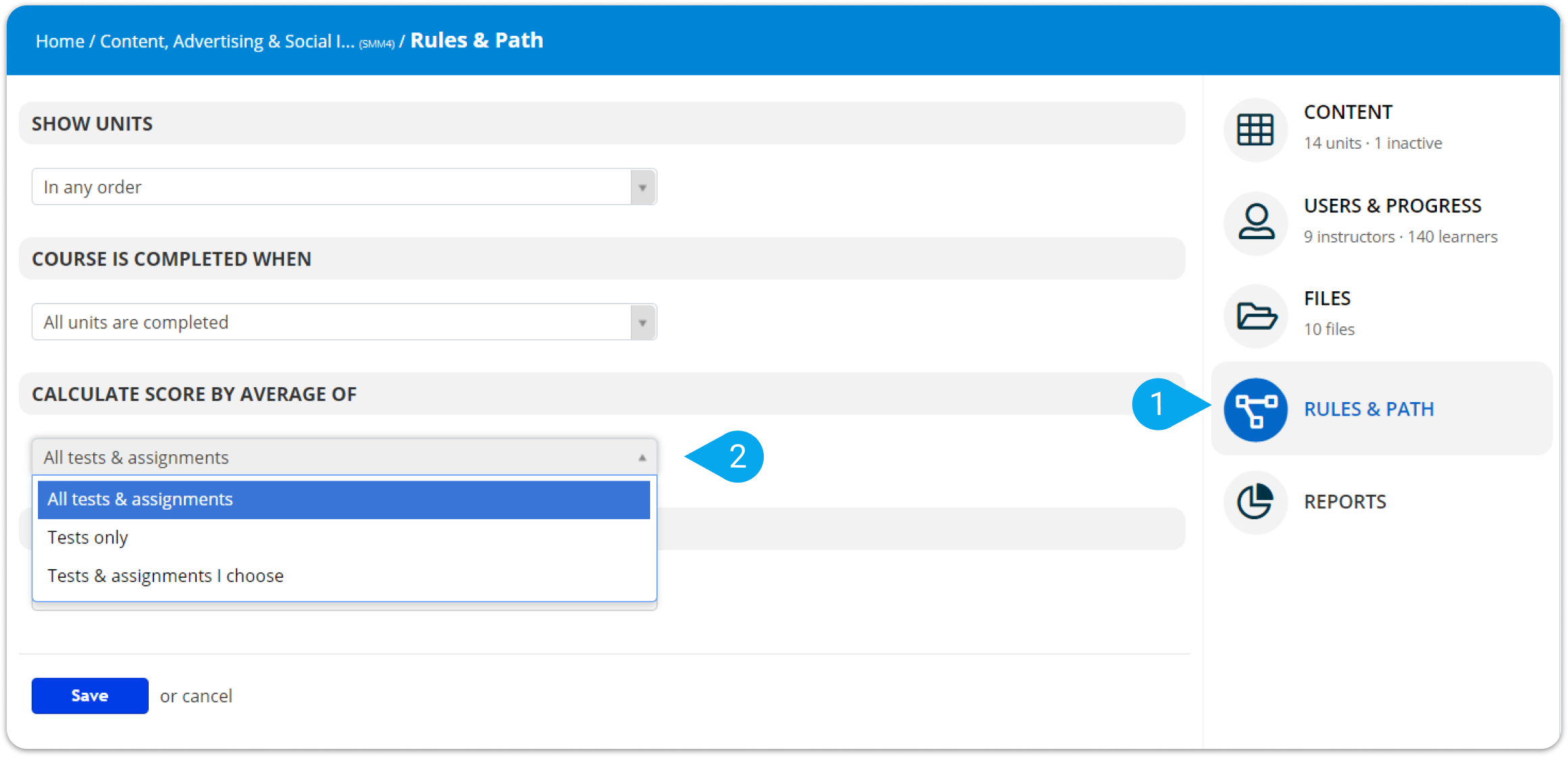
Task: Click the FILES sidebar label
Action: coord(1327,299)
